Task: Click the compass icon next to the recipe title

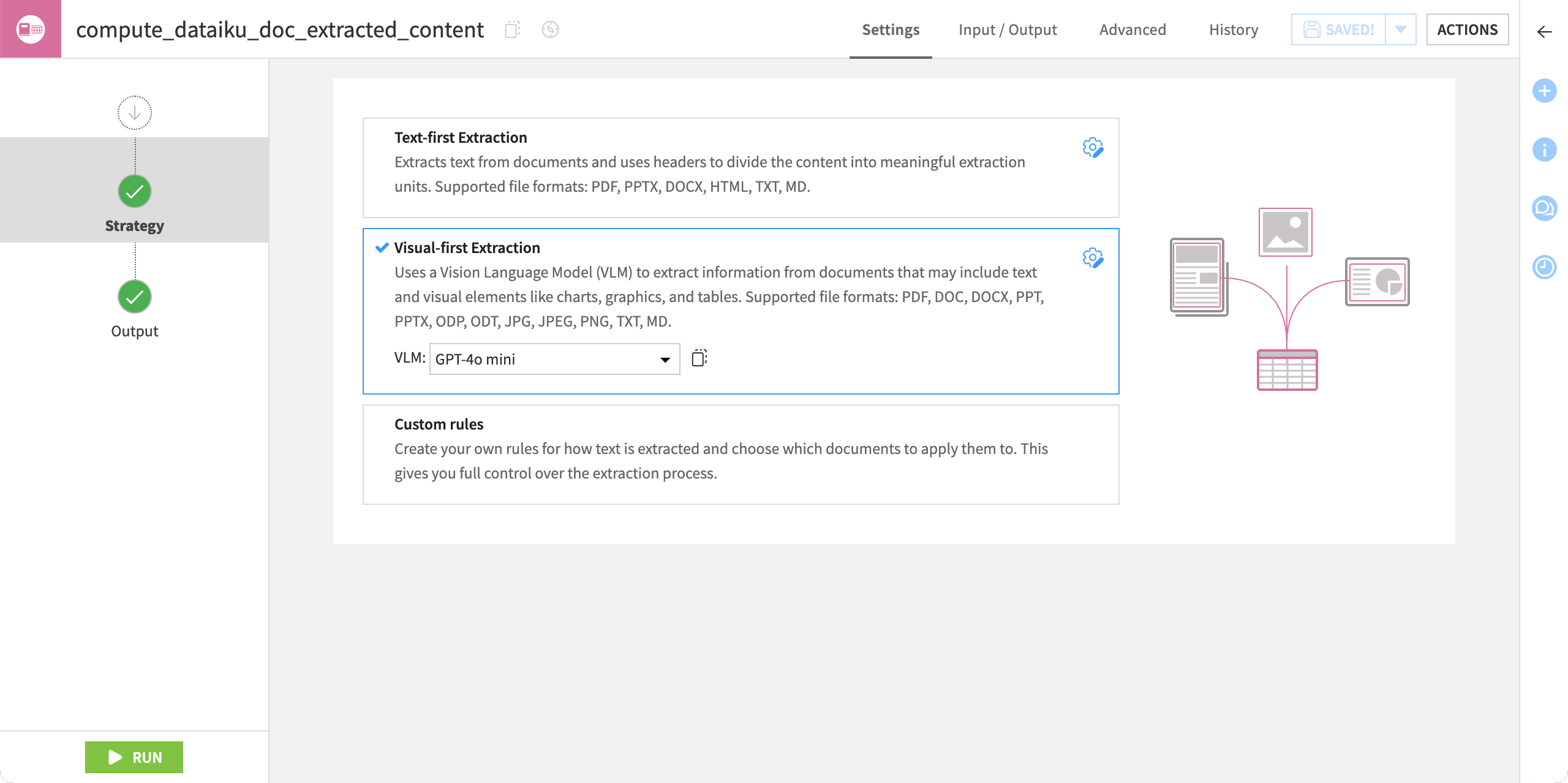Action: click(x=549, y=29)
